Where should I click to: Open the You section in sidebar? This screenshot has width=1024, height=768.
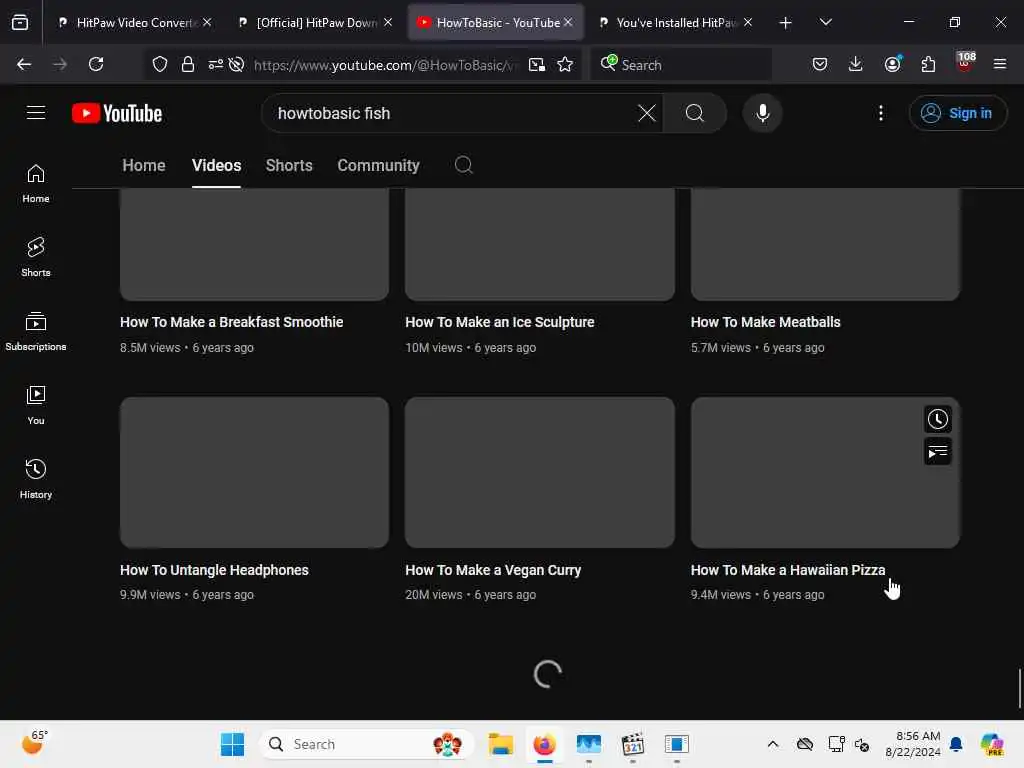36,406
